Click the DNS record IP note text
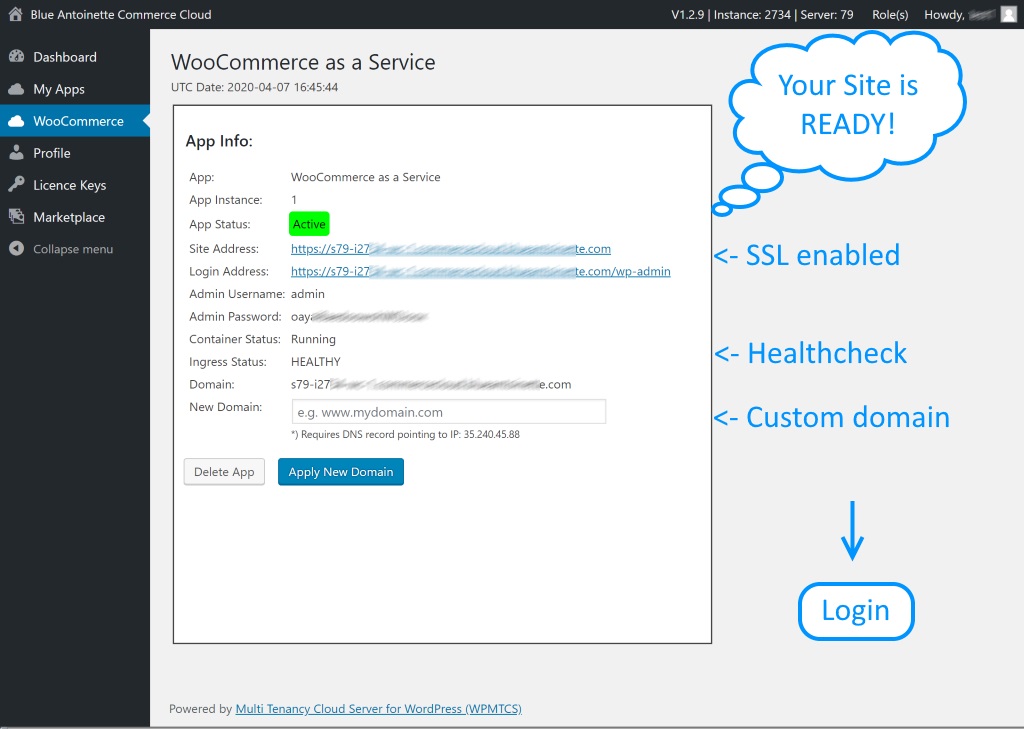This screenshot has height=729, width=1024. pos(406,434)
